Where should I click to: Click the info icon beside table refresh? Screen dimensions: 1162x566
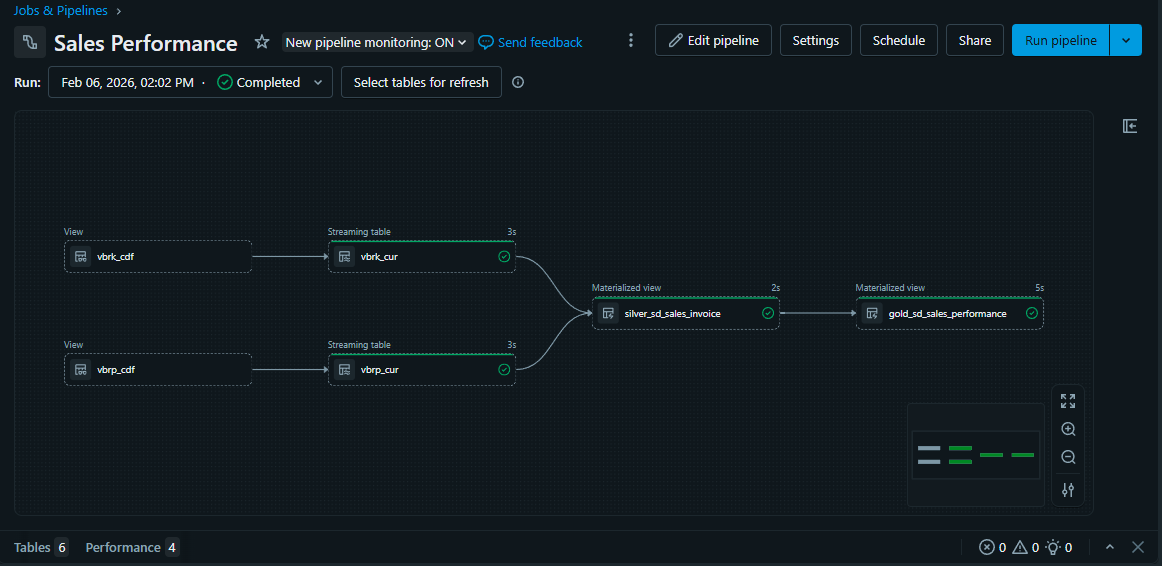[x=518, y=83]
